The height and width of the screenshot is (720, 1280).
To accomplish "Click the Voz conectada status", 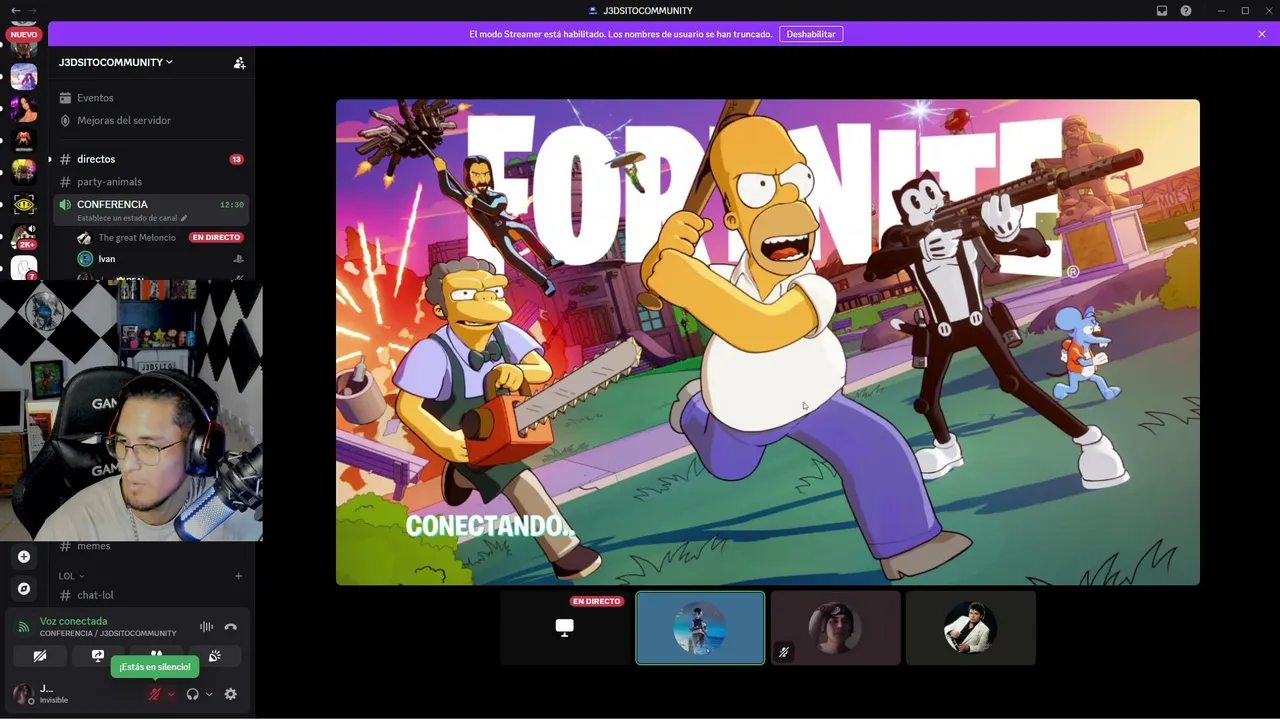I will tap(73, 621).
